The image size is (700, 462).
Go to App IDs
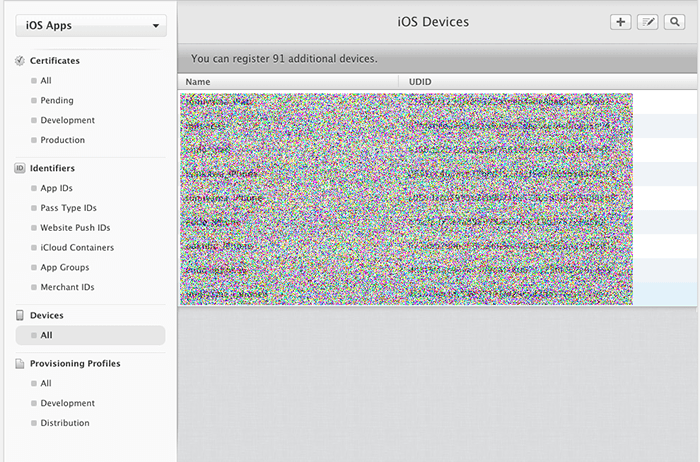click(x=56, y=188)
